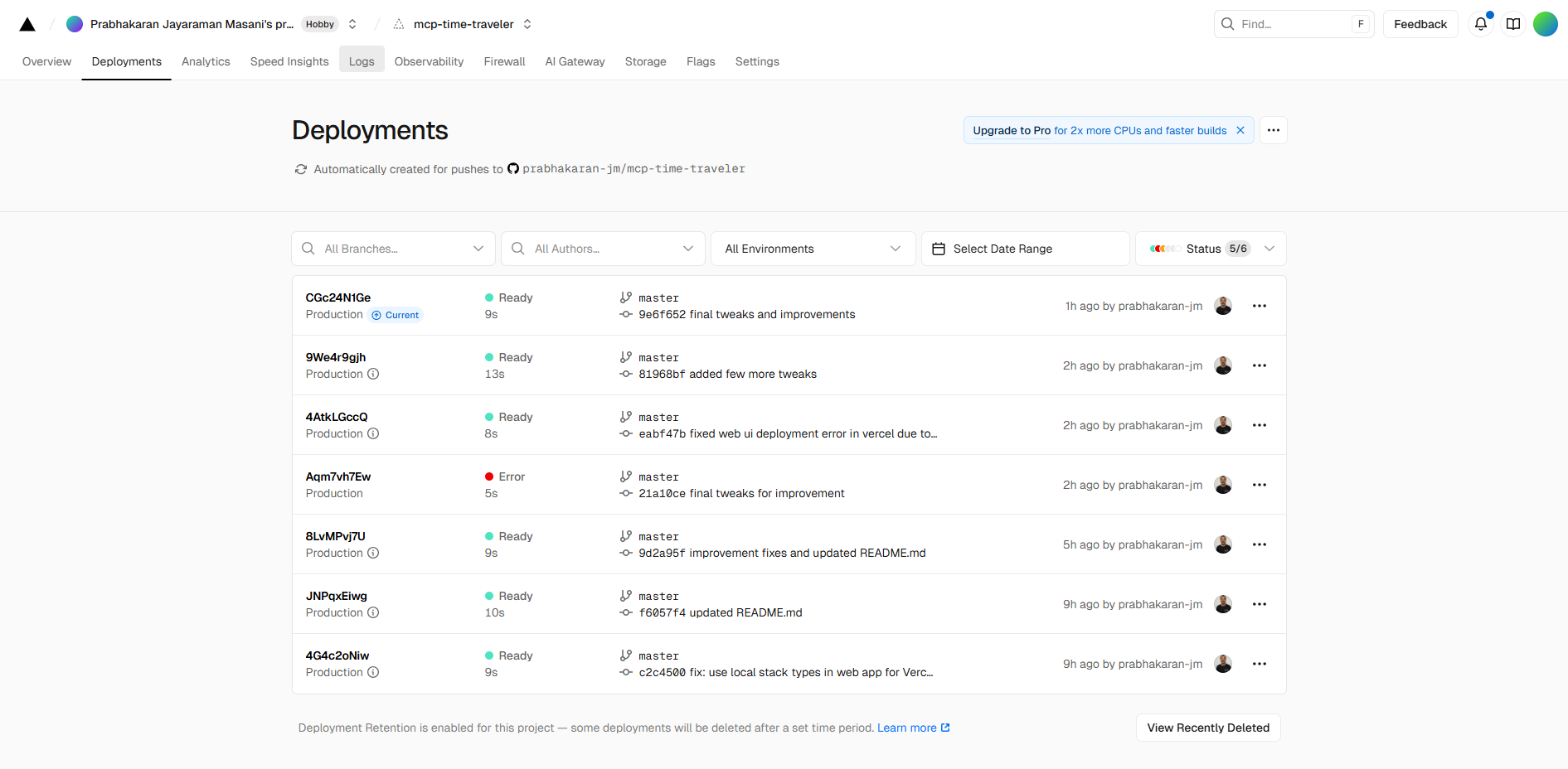Image resolution: width=1568 pixels, height=769 pixels.
Task: Open the notifications bell
Action: click(1481, 24)
